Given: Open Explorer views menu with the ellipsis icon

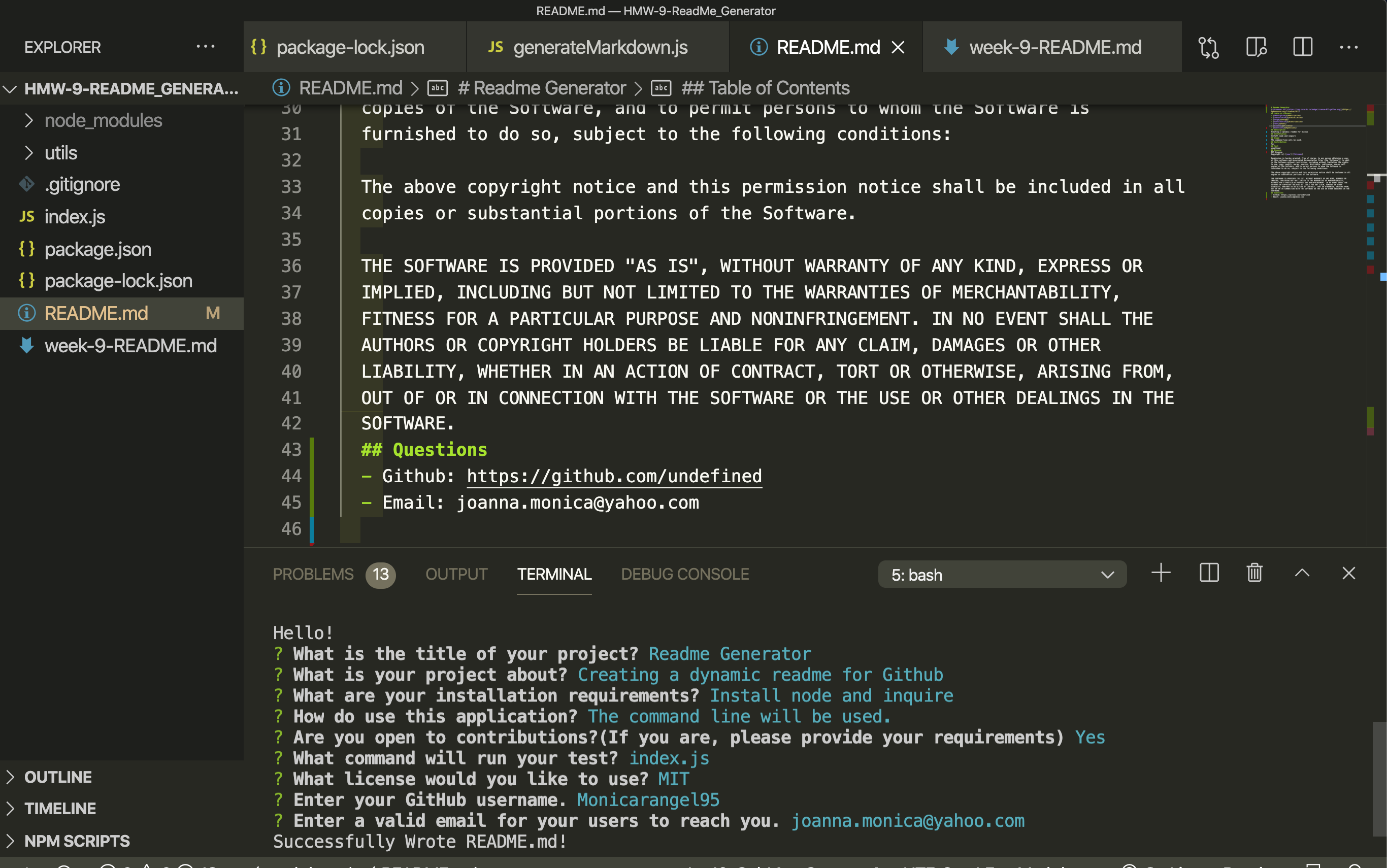Looking at the screenshot, I should coord(206,47).
